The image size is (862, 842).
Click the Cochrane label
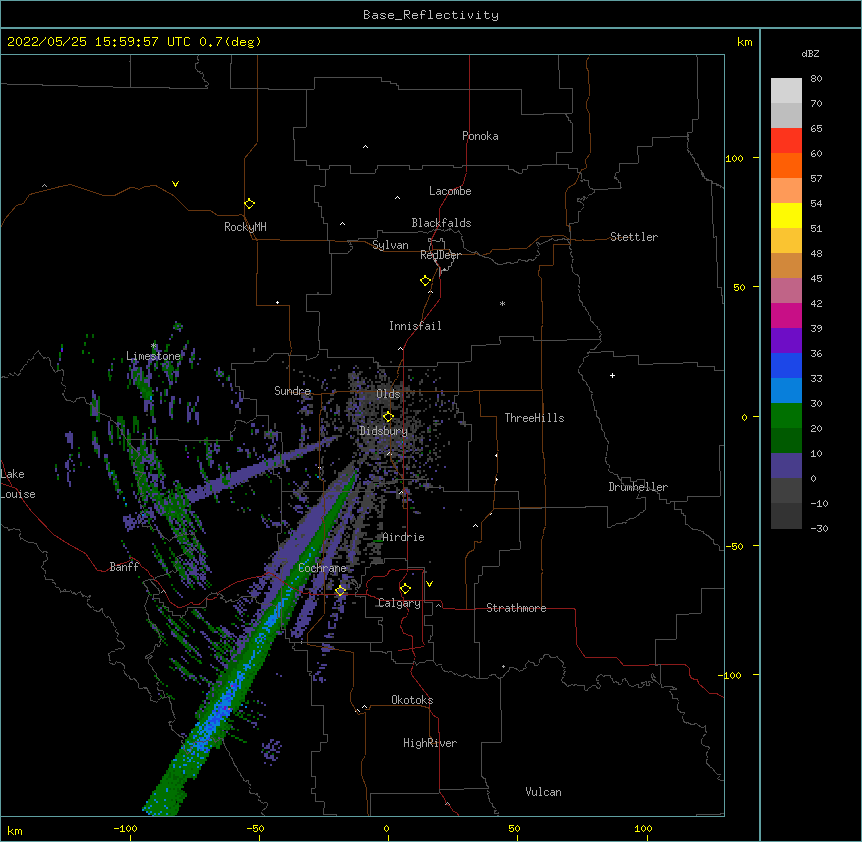(322, 568)
